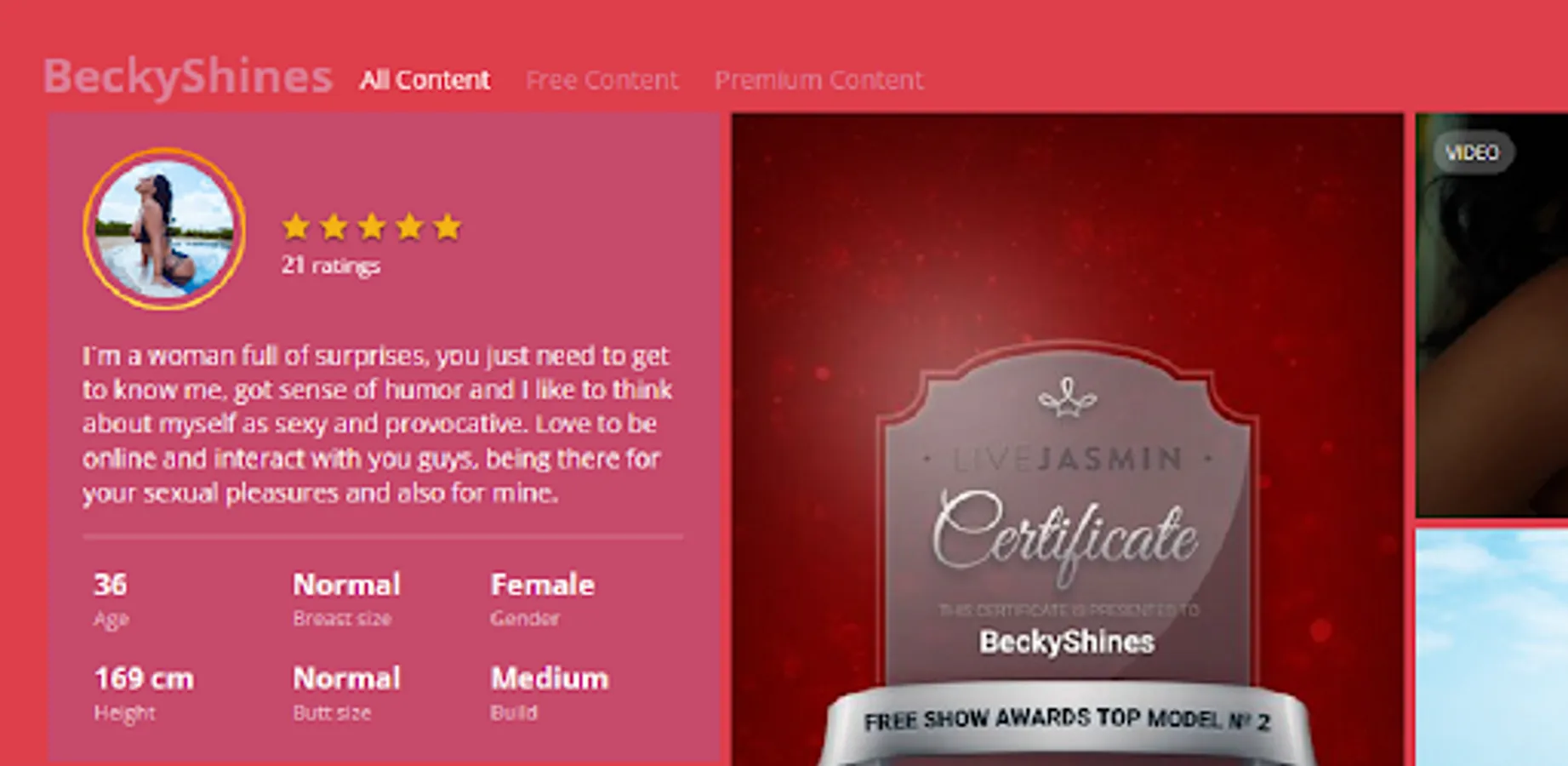Select the fifth rating star
This screenshot has height=766, width=1568.
coord(447,227)
